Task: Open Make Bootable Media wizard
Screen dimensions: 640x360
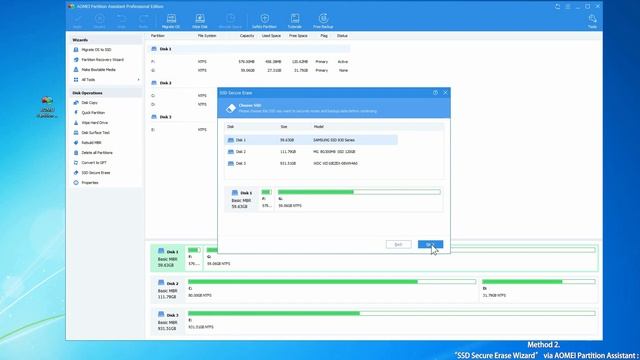Action: pos(98,70)
